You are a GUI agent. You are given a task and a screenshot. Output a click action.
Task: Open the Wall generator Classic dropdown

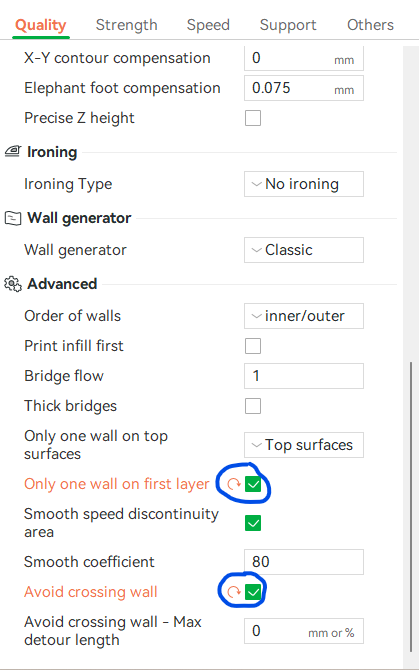(x=304, y=250)
